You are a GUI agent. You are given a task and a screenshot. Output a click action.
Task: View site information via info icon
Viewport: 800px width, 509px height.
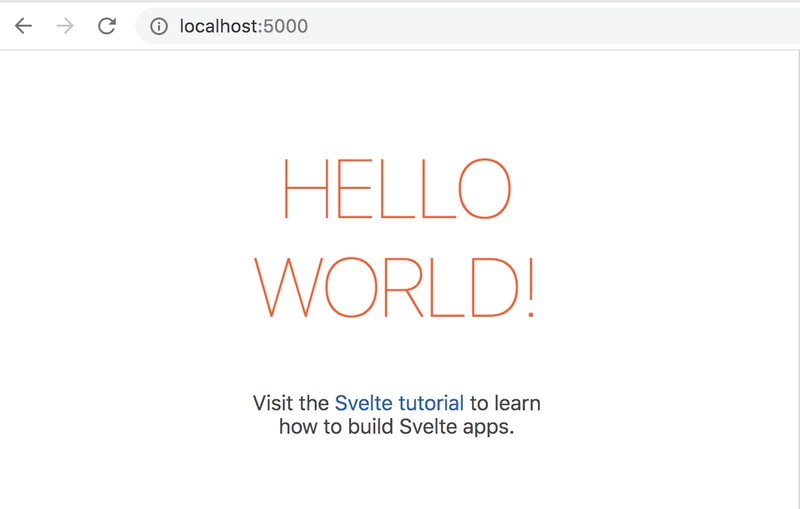pos(159,26)
